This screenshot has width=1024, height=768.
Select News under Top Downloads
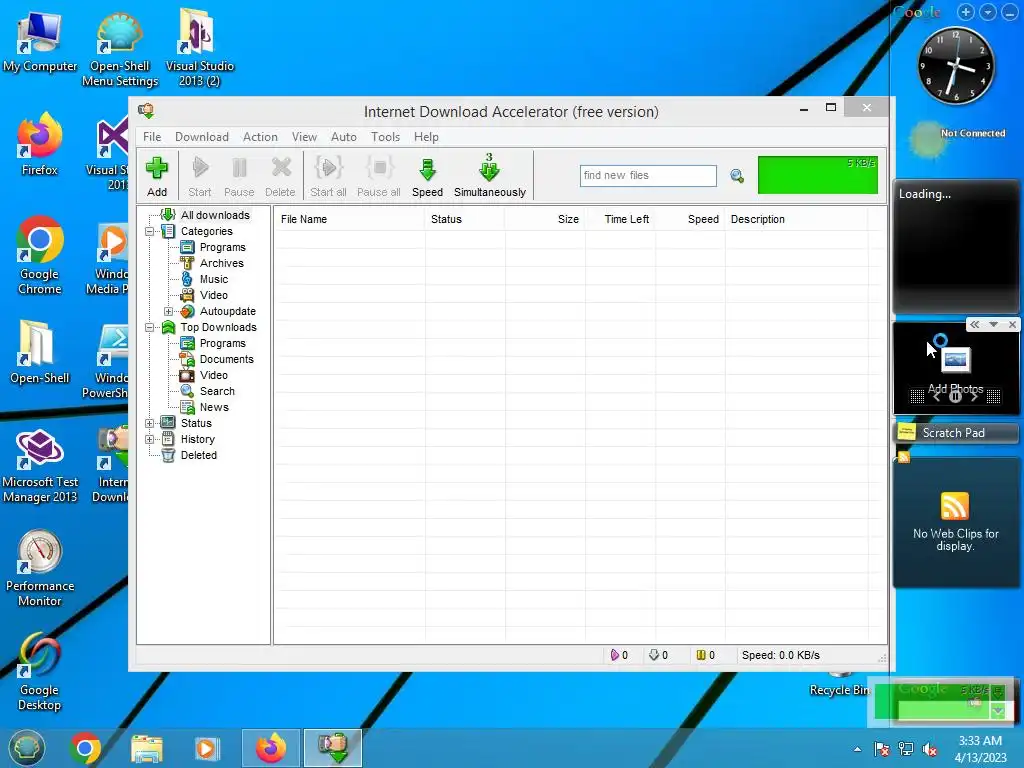214,408
